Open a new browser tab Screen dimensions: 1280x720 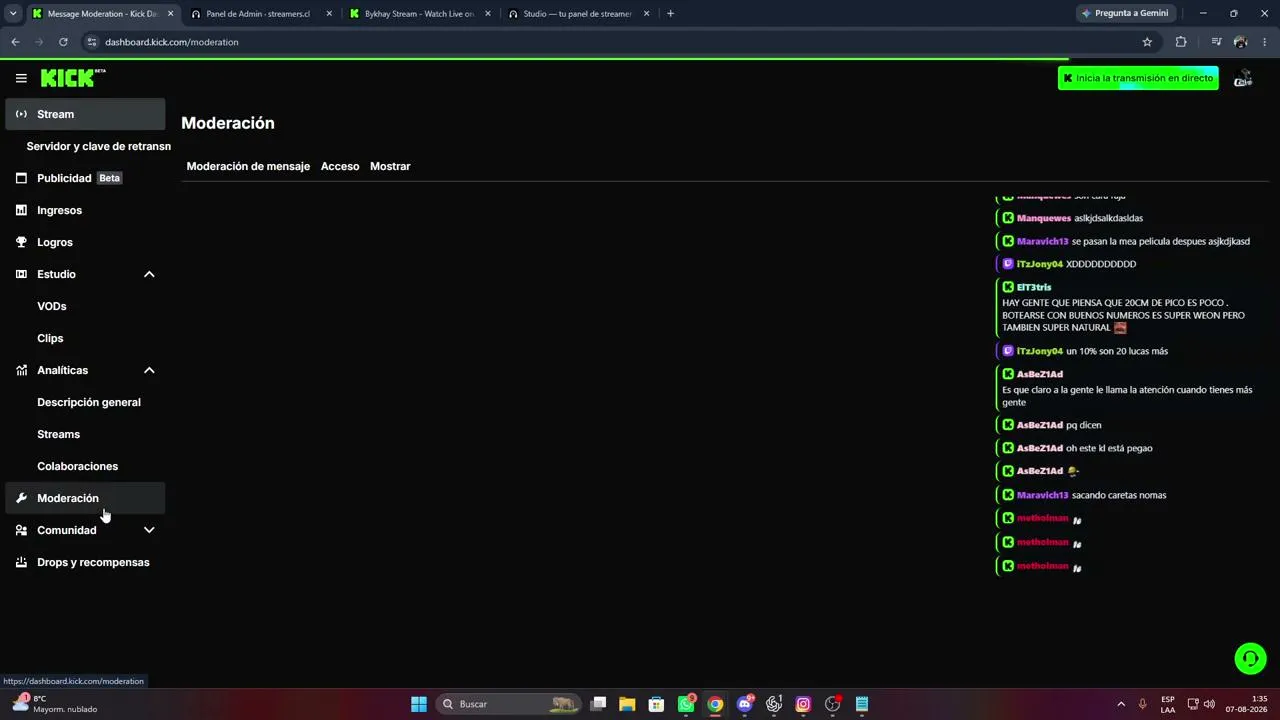pyautogui.click(x=670, y=14)
